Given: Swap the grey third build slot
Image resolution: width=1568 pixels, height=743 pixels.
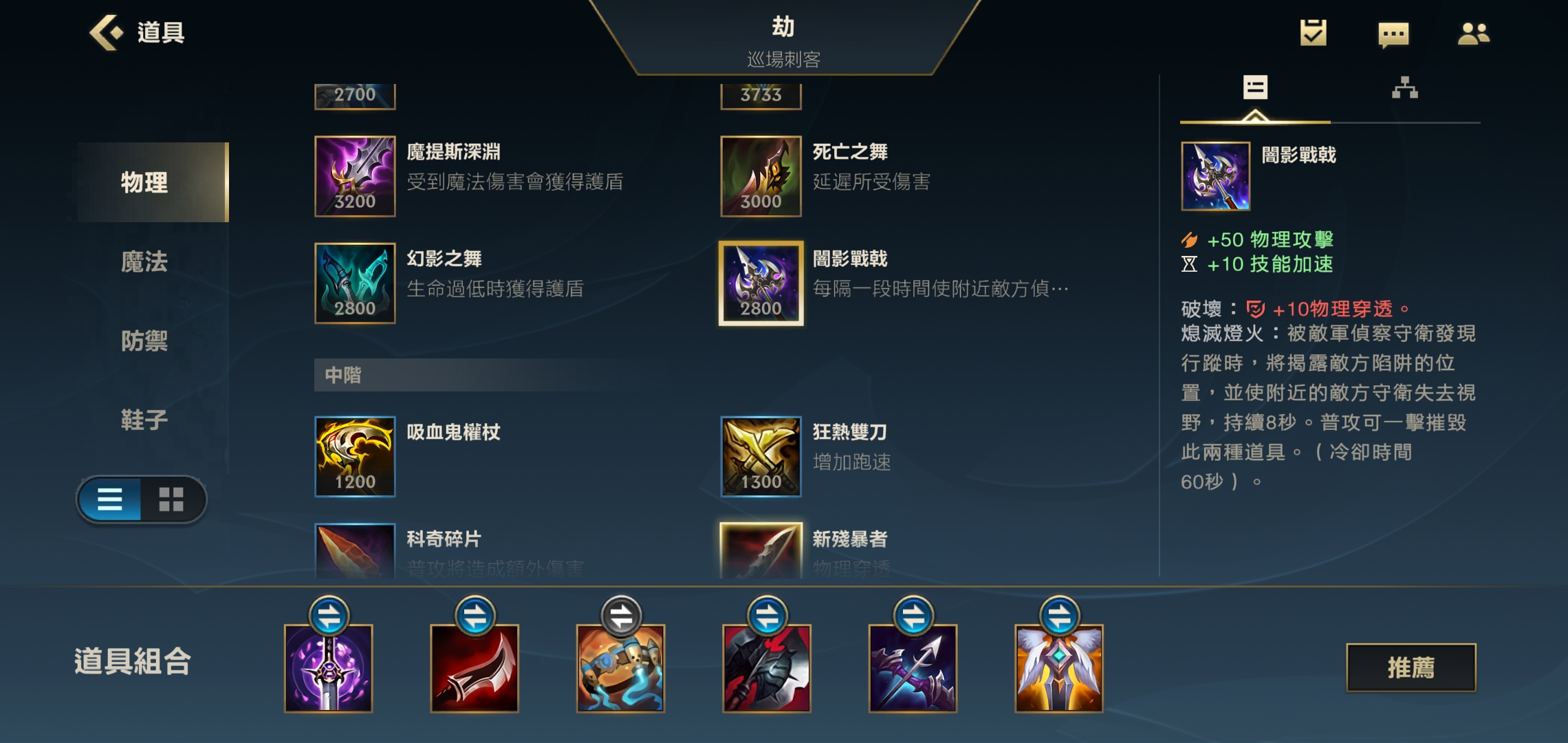Looking at the screenshot, I should coord(620,616).
